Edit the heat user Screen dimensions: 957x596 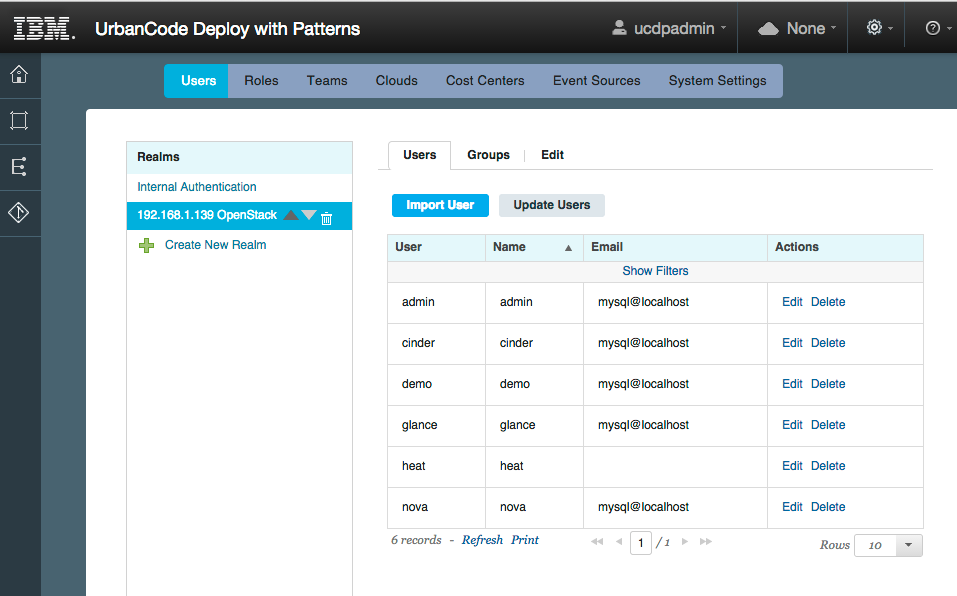[x=792, y=466]
